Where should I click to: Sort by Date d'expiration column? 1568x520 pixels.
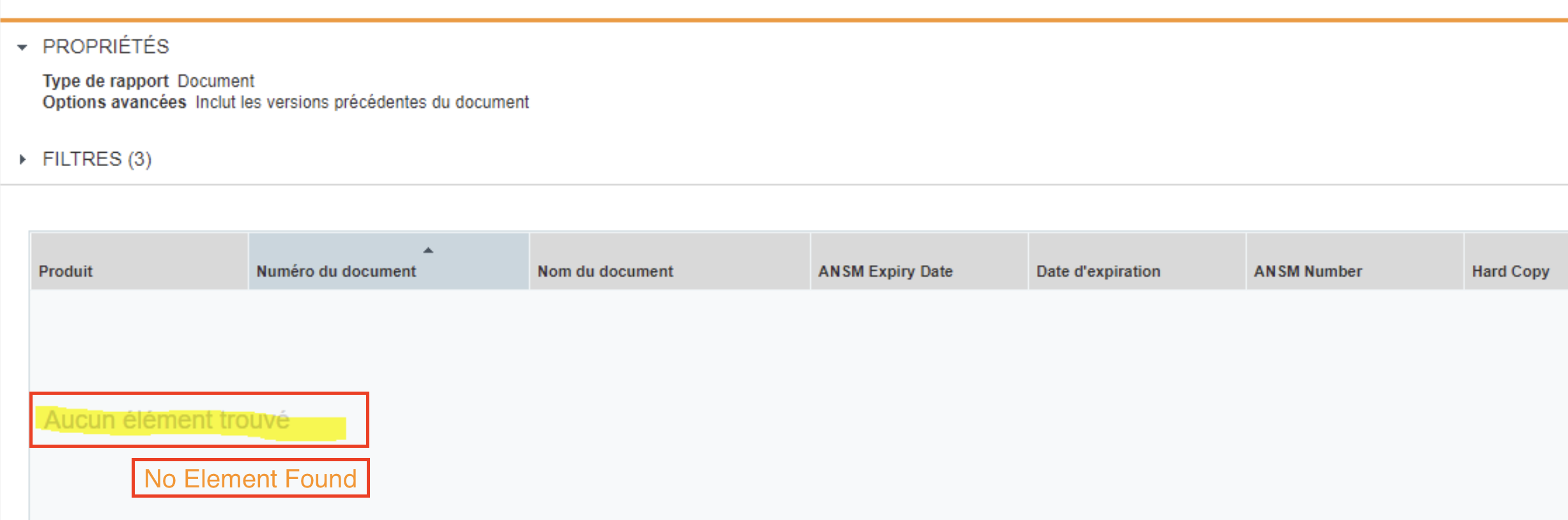point(1098,271)
